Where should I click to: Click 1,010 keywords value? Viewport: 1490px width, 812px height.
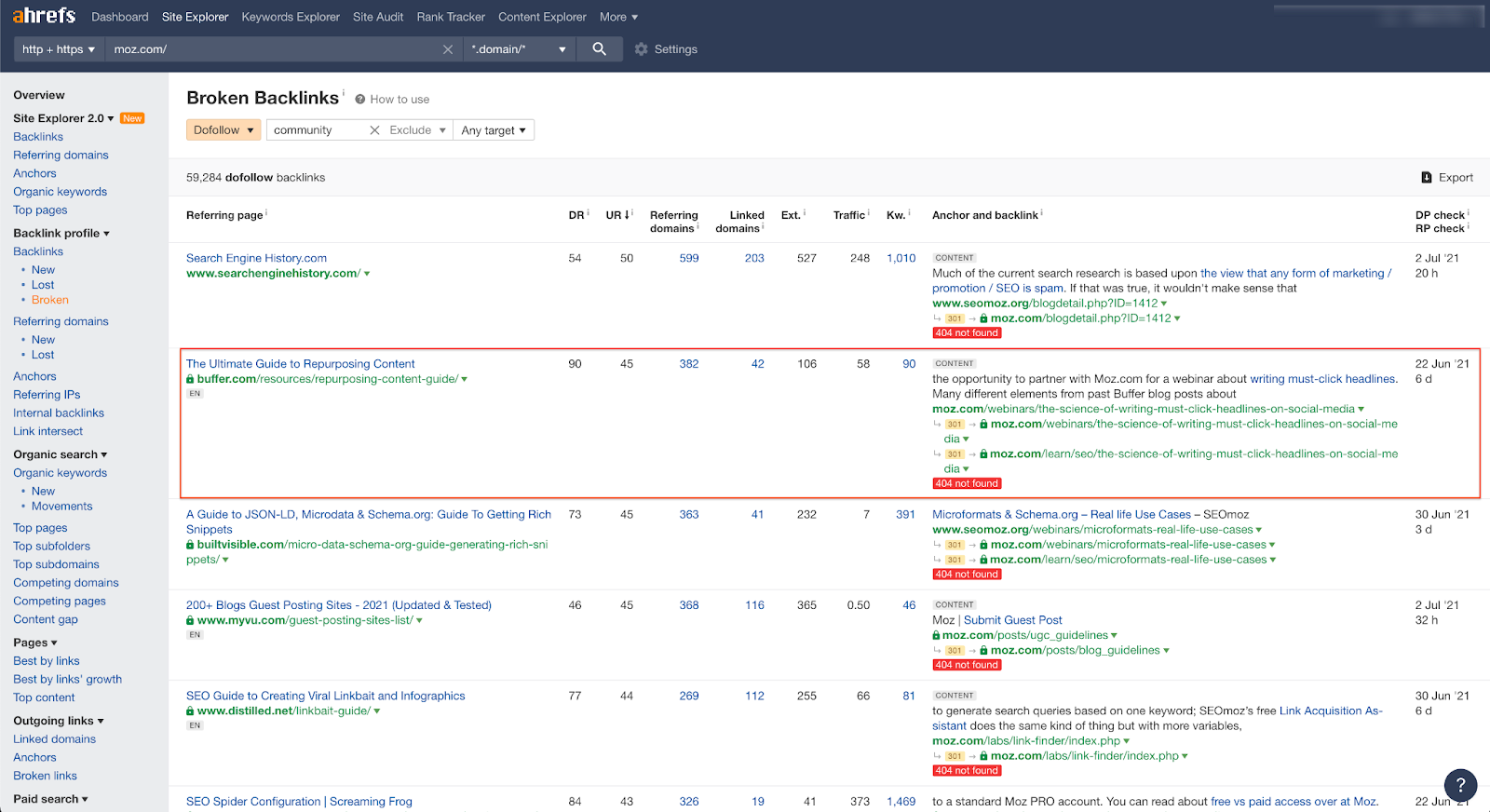(x=901, y=259)
